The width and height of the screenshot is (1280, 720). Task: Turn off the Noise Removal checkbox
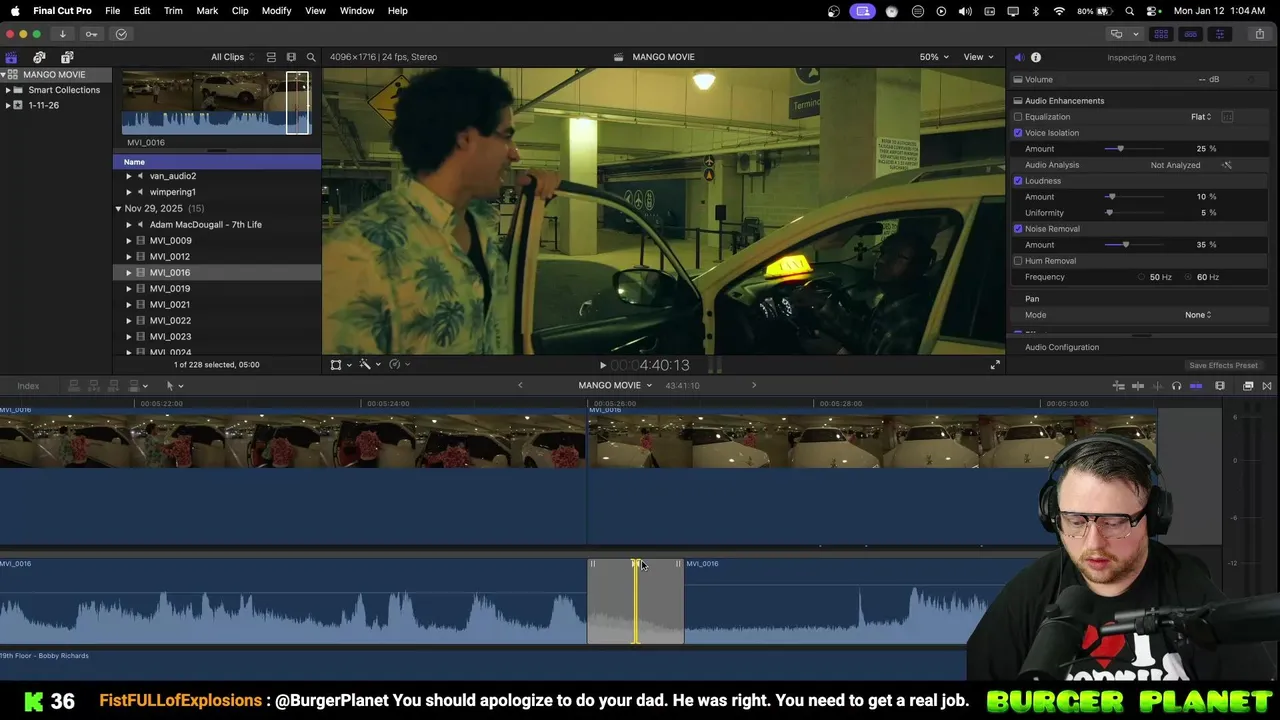coord(1018,229)
